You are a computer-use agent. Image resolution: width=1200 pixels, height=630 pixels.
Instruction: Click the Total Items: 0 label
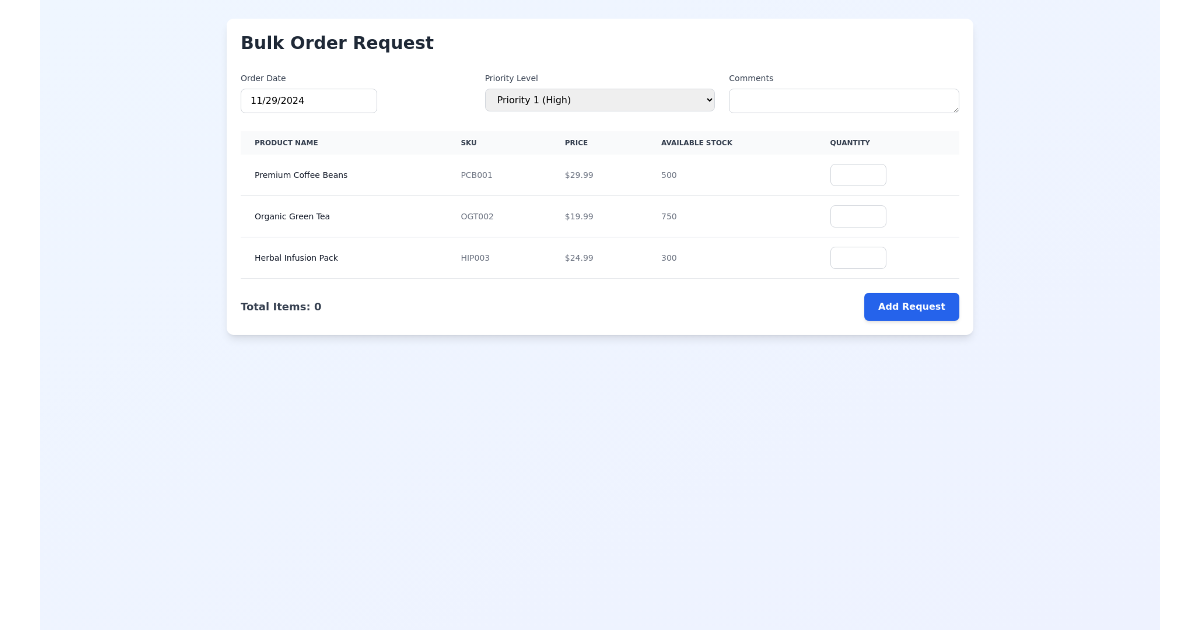click(x=281, y=306)
